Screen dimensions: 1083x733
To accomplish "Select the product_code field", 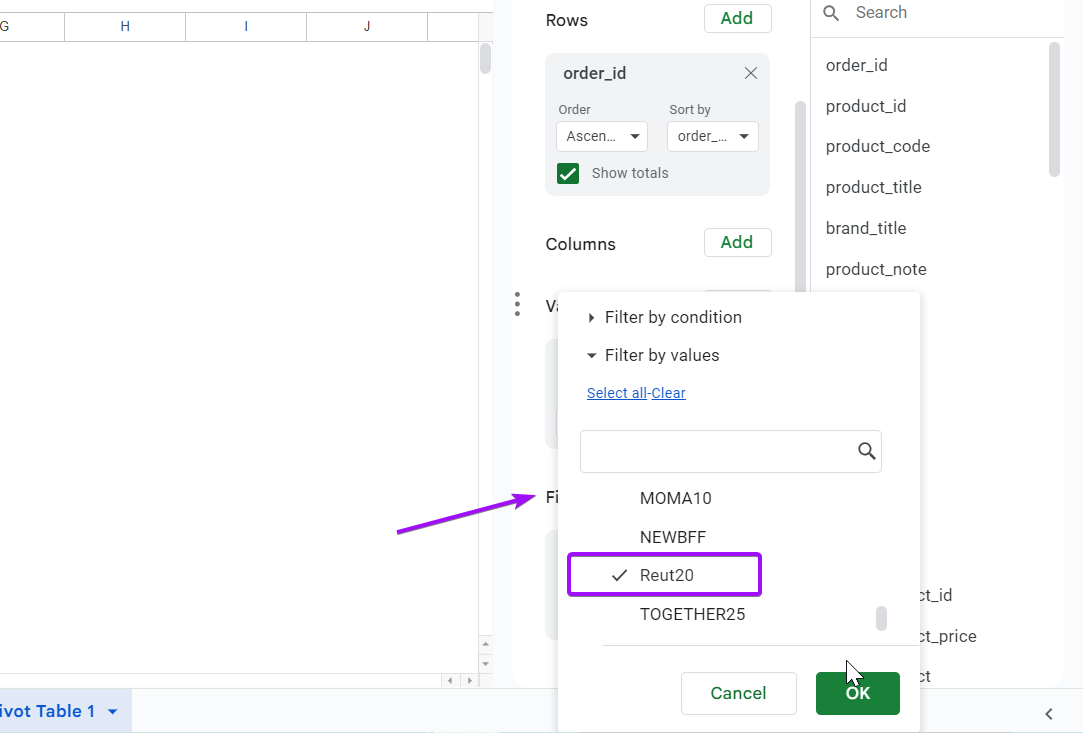I will pyautogui.click(x=878, y=146).
